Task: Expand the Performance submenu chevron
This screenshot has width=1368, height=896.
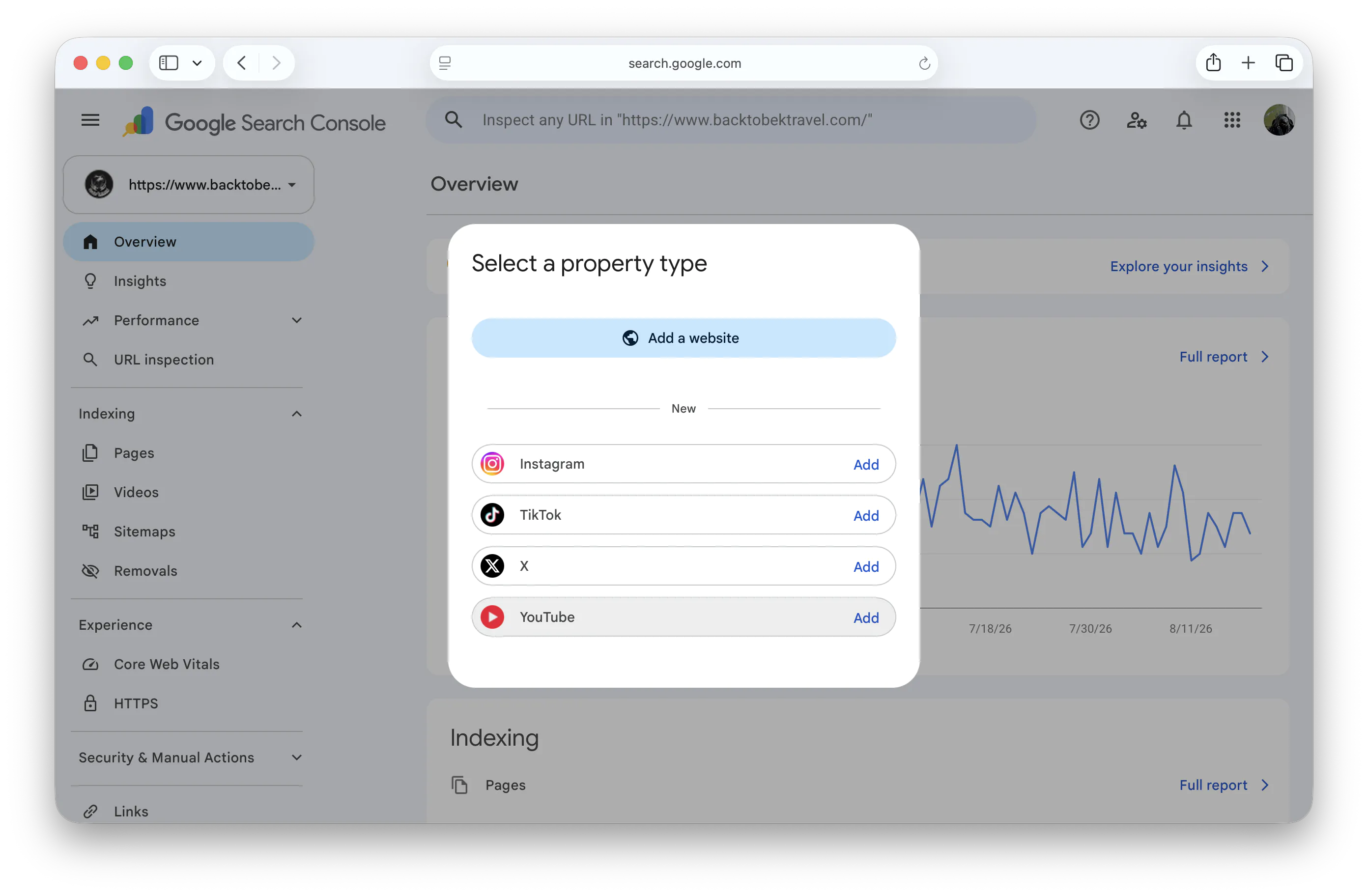Action: [x=297, y=321]
